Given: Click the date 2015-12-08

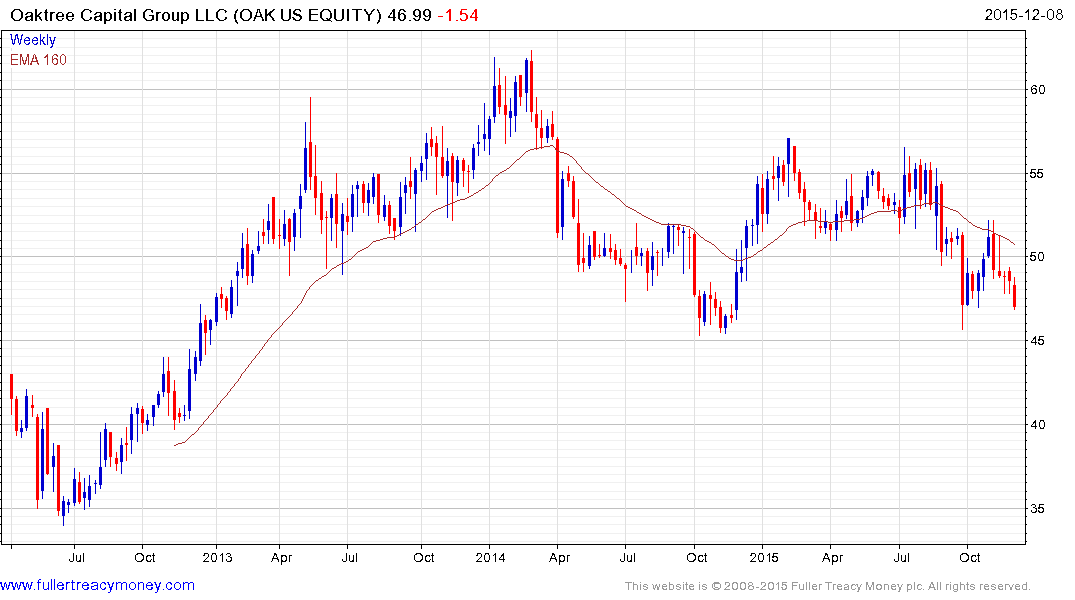Looking at the screenshot, I should coord(1024,15).
